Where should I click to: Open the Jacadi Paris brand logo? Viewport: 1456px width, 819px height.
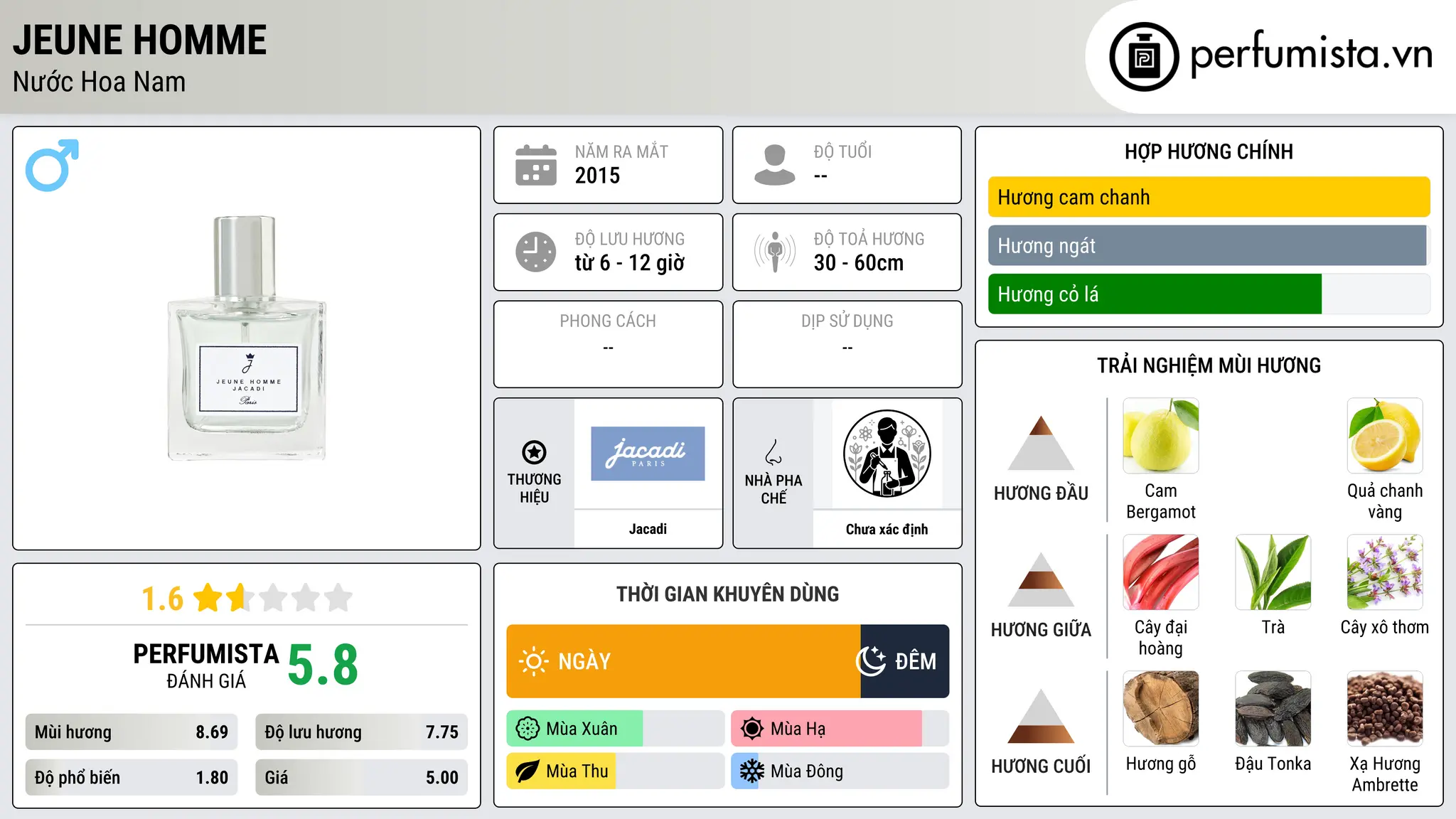tap(648, 454)
